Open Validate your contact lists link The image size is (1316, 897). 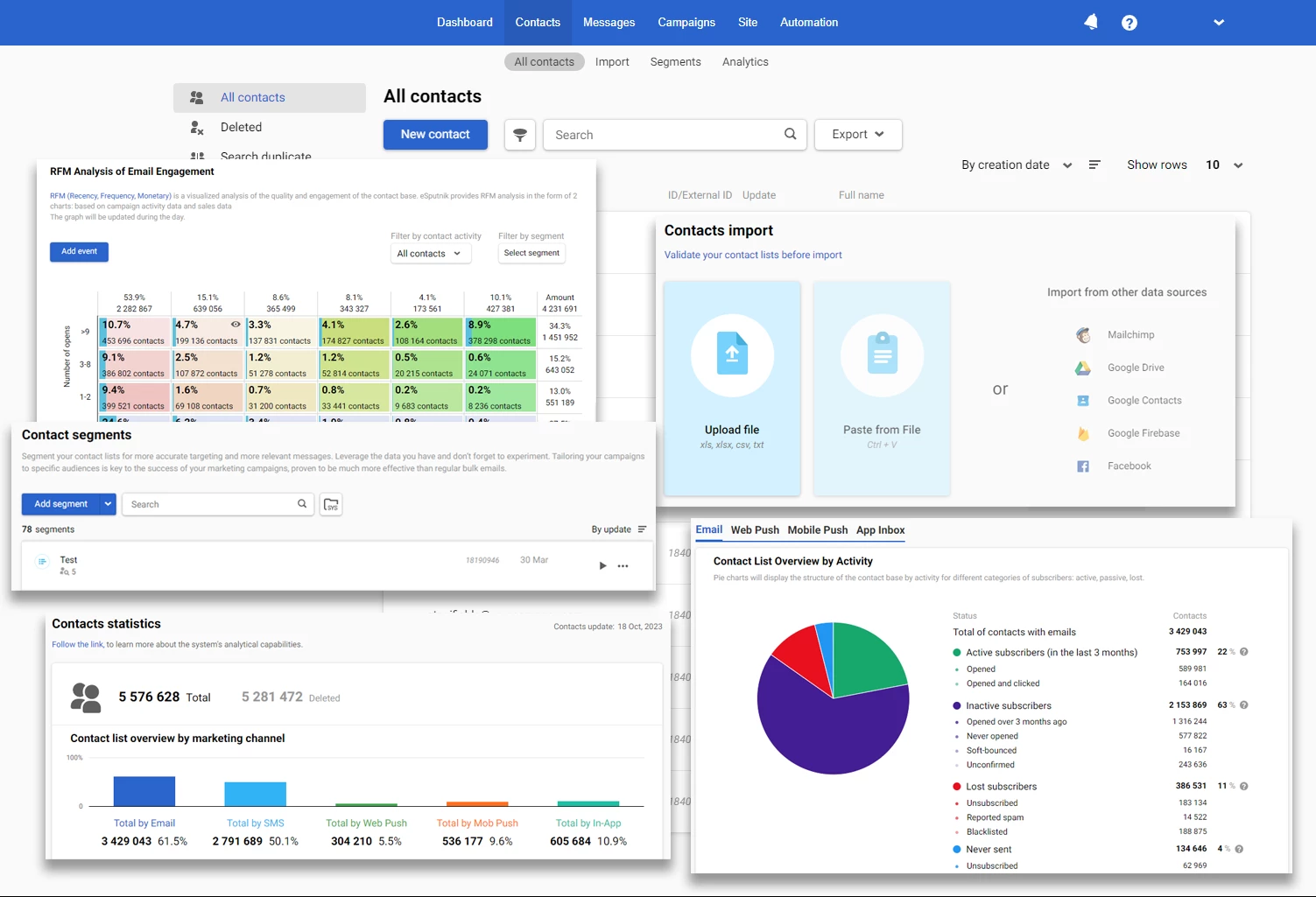pyautogui.click(x=753, y=255)
